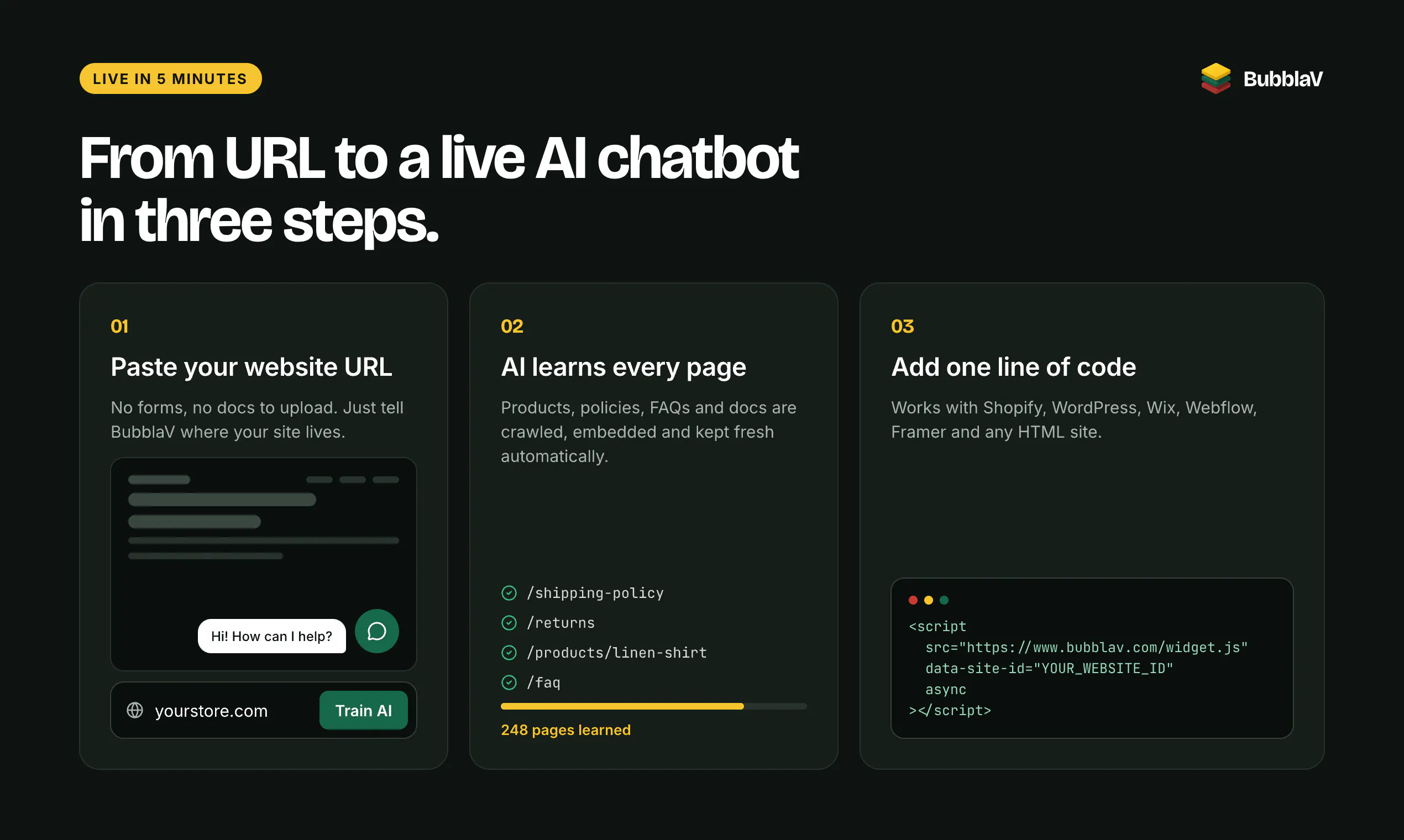This screenshot has width=1404, height=840.
Task: Click the green dot in code window
Action: [944, 600]
